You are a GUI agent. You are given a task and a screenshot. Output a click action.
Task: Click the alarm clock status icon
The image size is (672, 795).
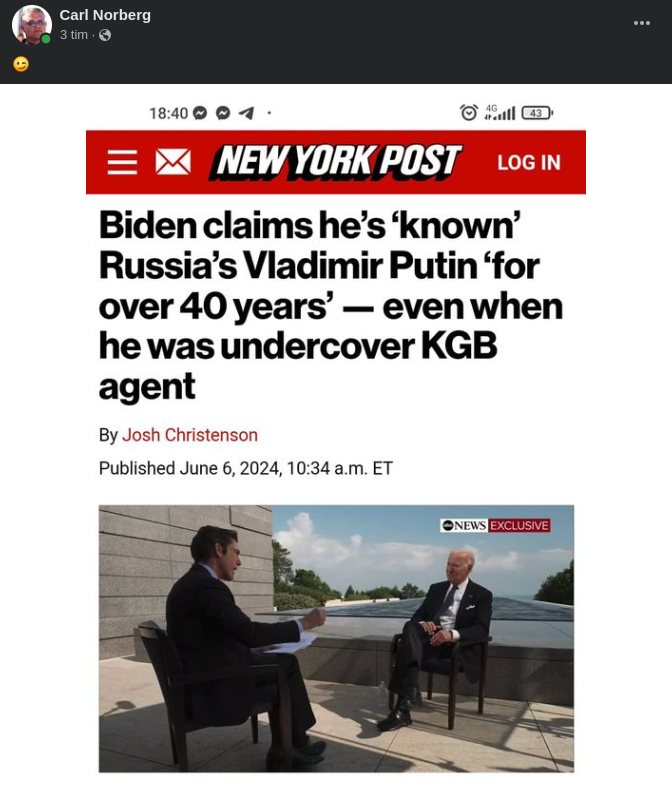point(469,113)
